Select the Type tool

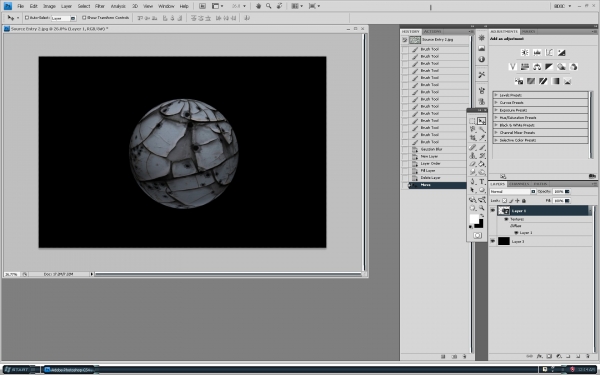[481, 182]
